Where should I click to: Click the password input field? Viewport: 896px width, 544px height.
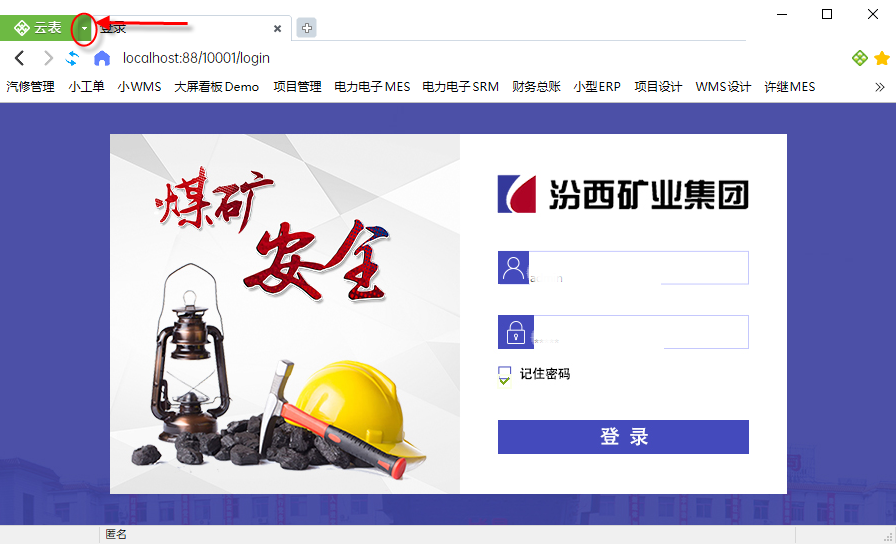pyautogui.click(x=641, y=332)
